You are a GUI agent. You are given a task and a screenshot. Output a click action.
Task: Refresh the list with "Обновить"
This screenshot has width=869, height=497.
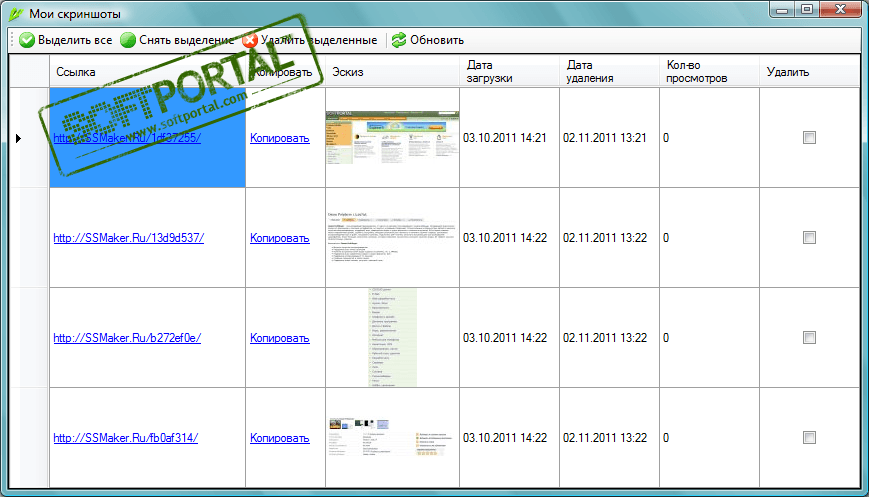[x=428, y=40]
